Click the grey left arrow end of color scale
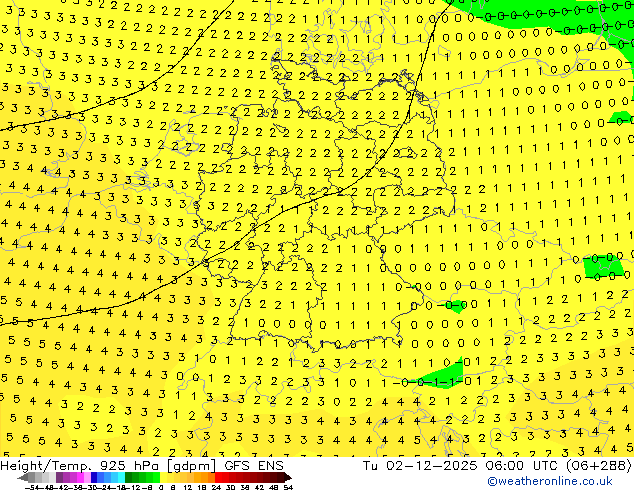This screenshot has width=634, height=490. click(23, 477)
